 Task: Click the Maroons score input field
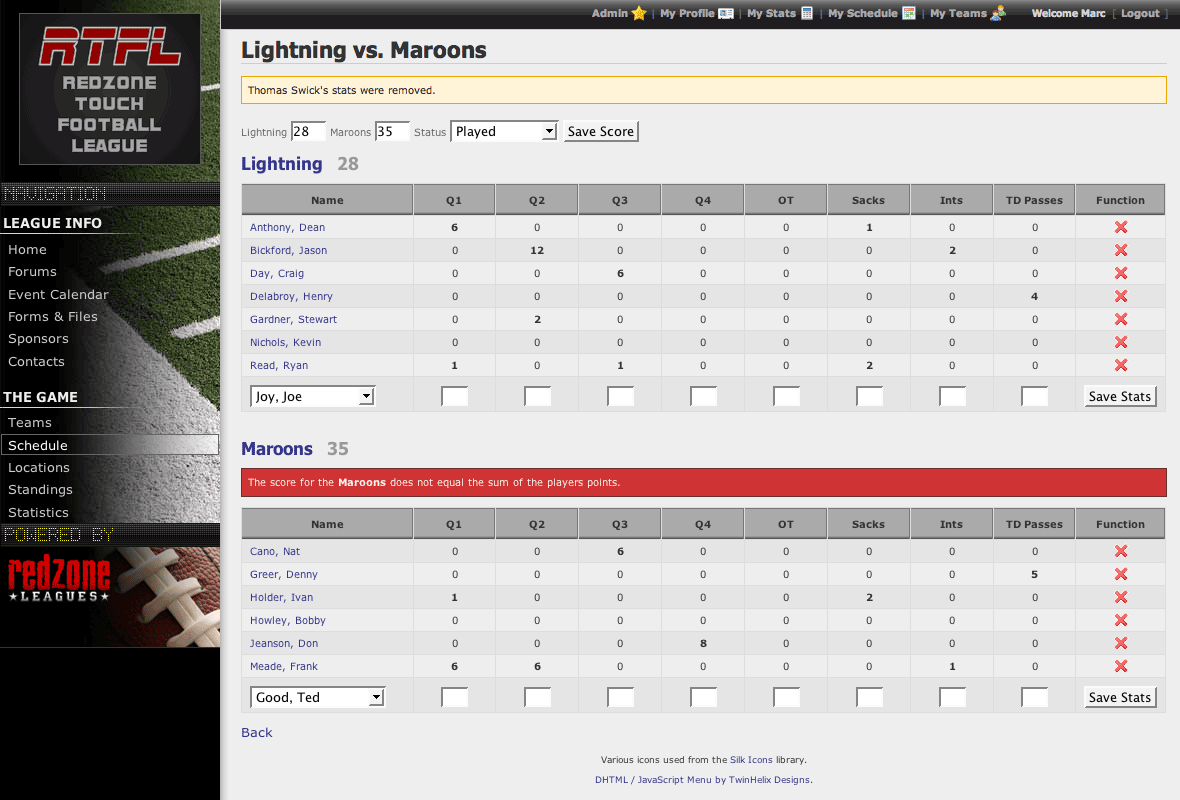(392, 131)
